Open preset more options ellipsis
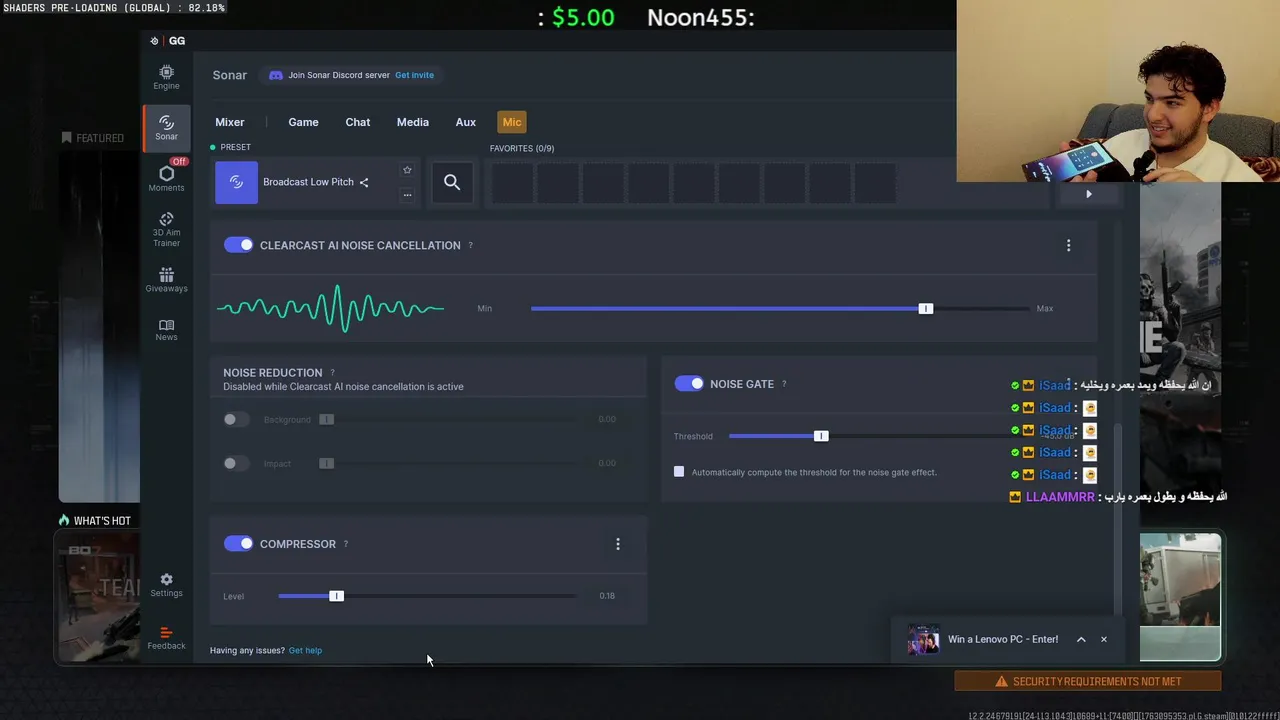1280x720 pixels. tap(407, 195)
